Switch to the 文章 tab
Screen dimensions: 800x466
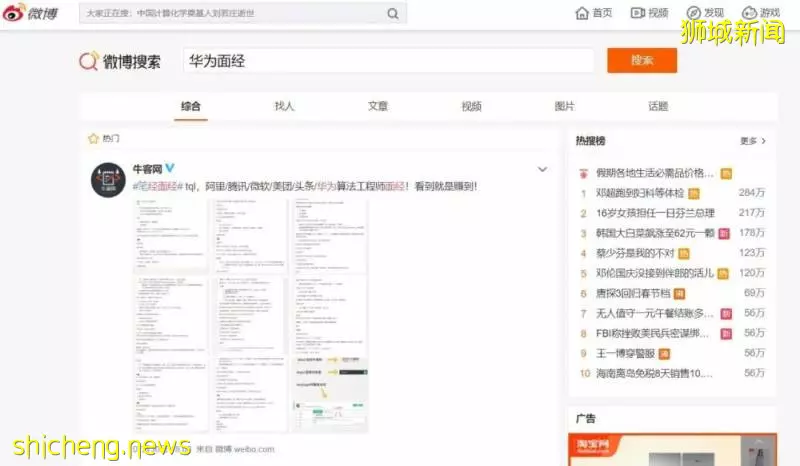point(378,106)
